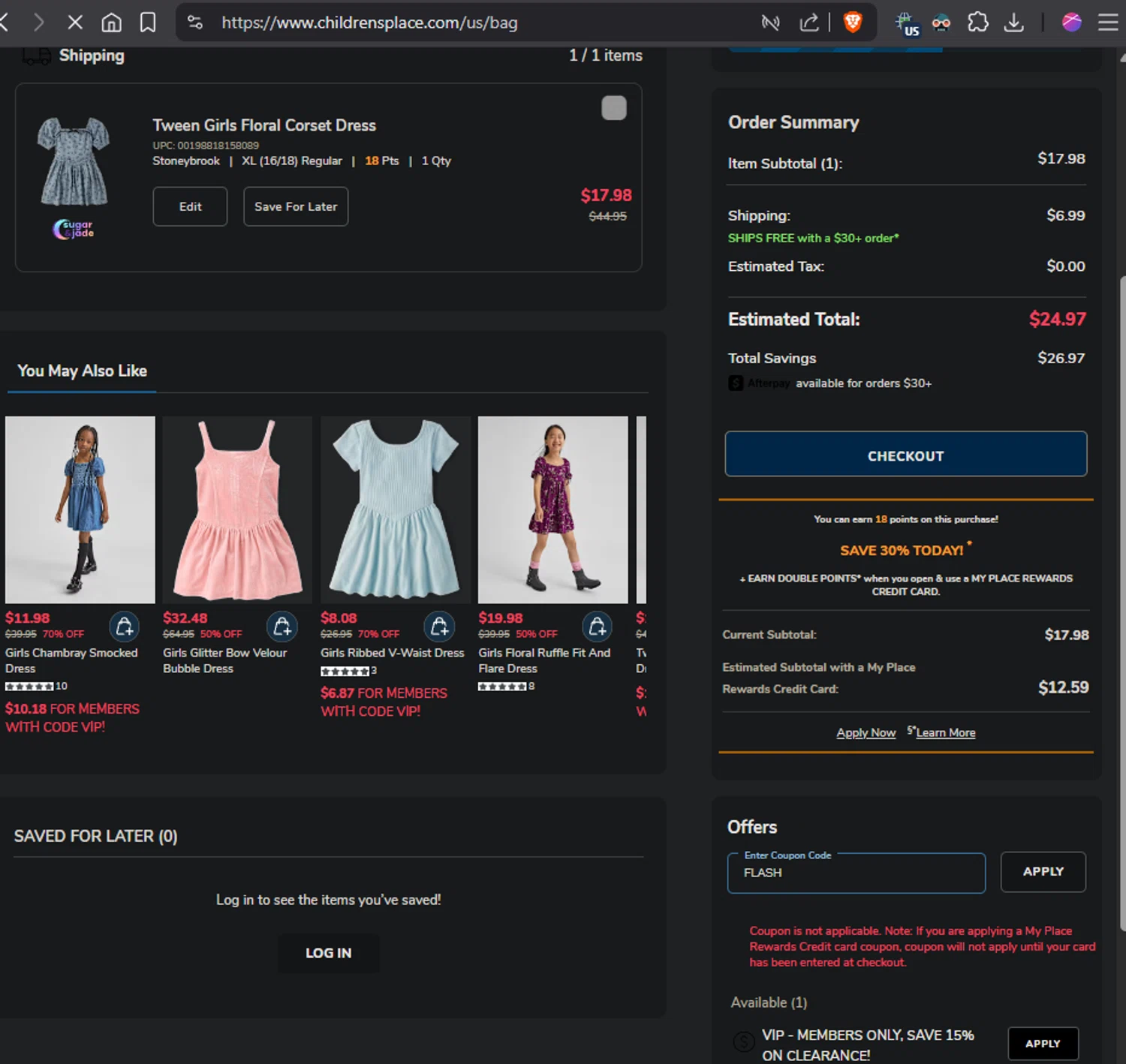Click the glasses extension icon
This screenshot has width=1126, height=1064.
pos(941,23)
